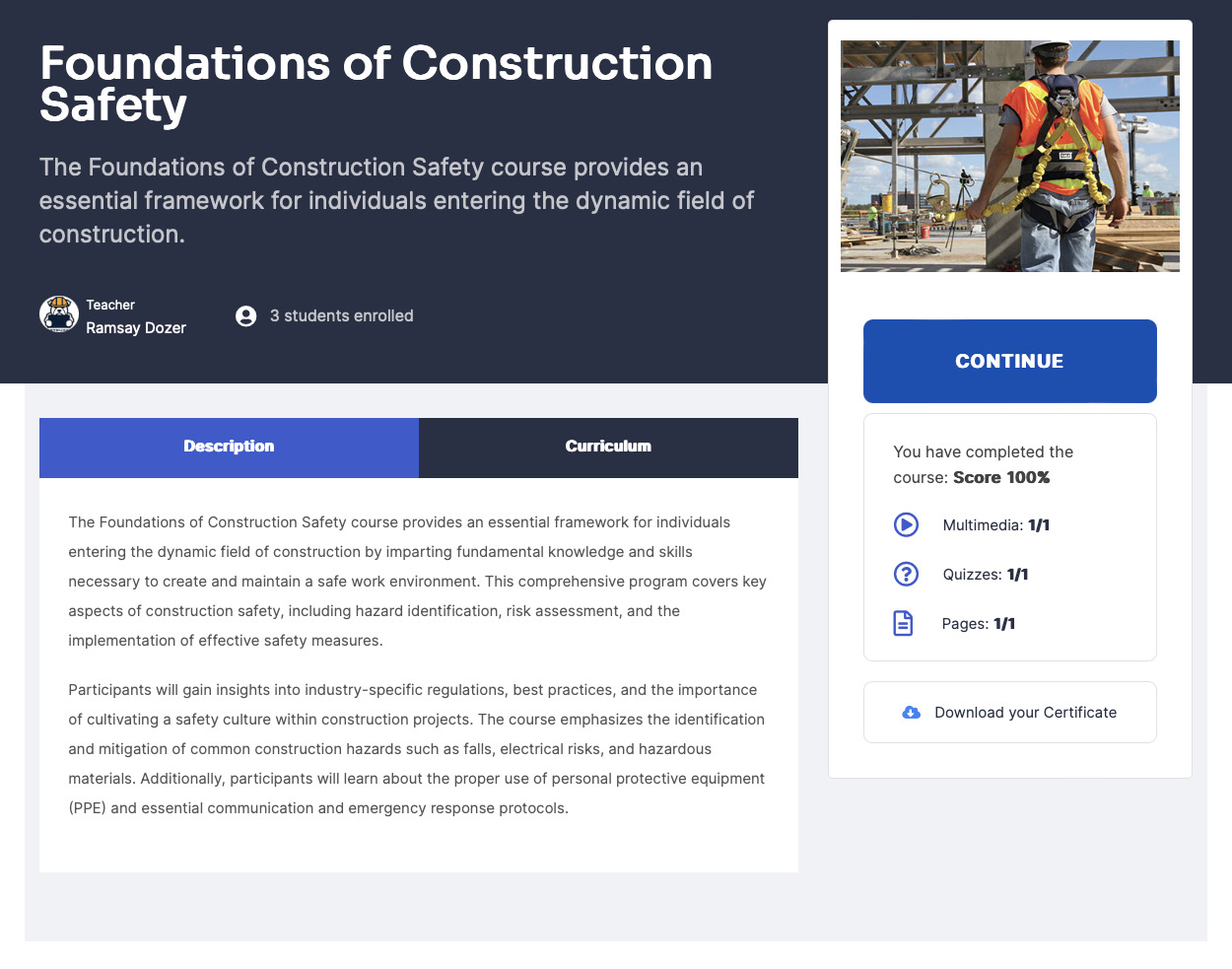The image size is (1232, 969).
Task: Click the Quizzes question mark icon
Action: point(906,574)
